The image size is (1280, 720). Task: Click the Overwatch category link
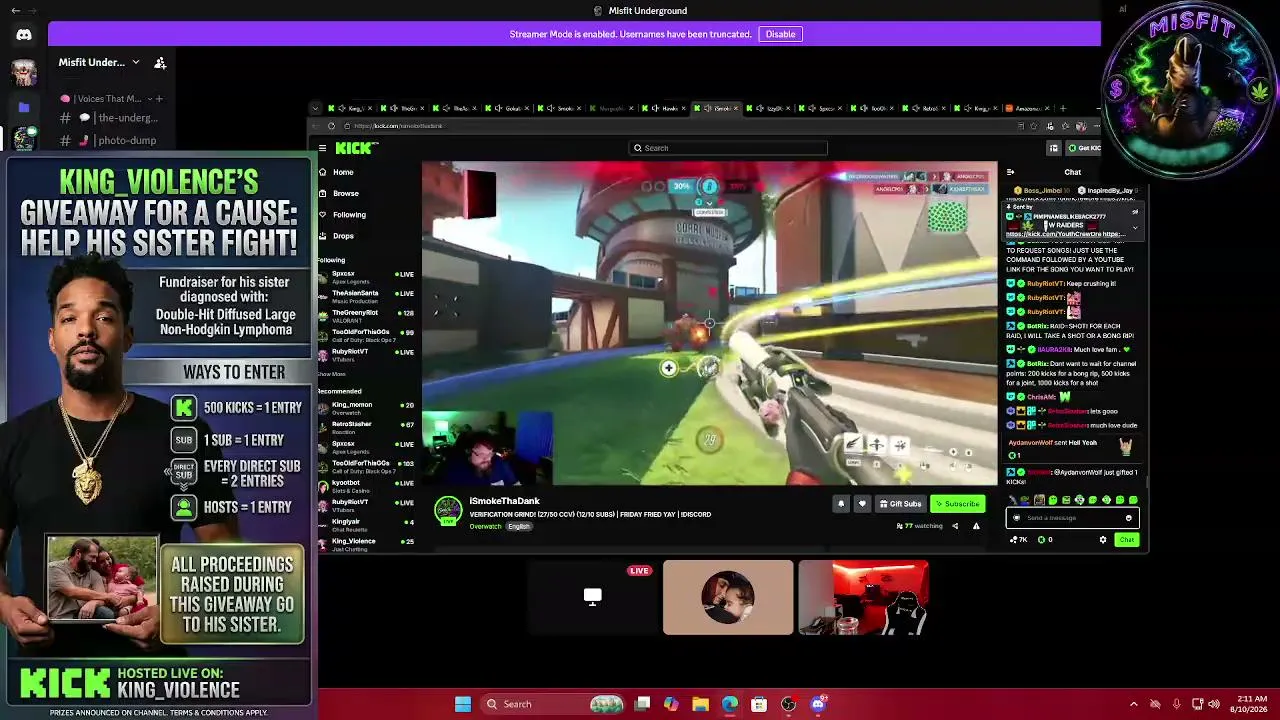point(485,526)
